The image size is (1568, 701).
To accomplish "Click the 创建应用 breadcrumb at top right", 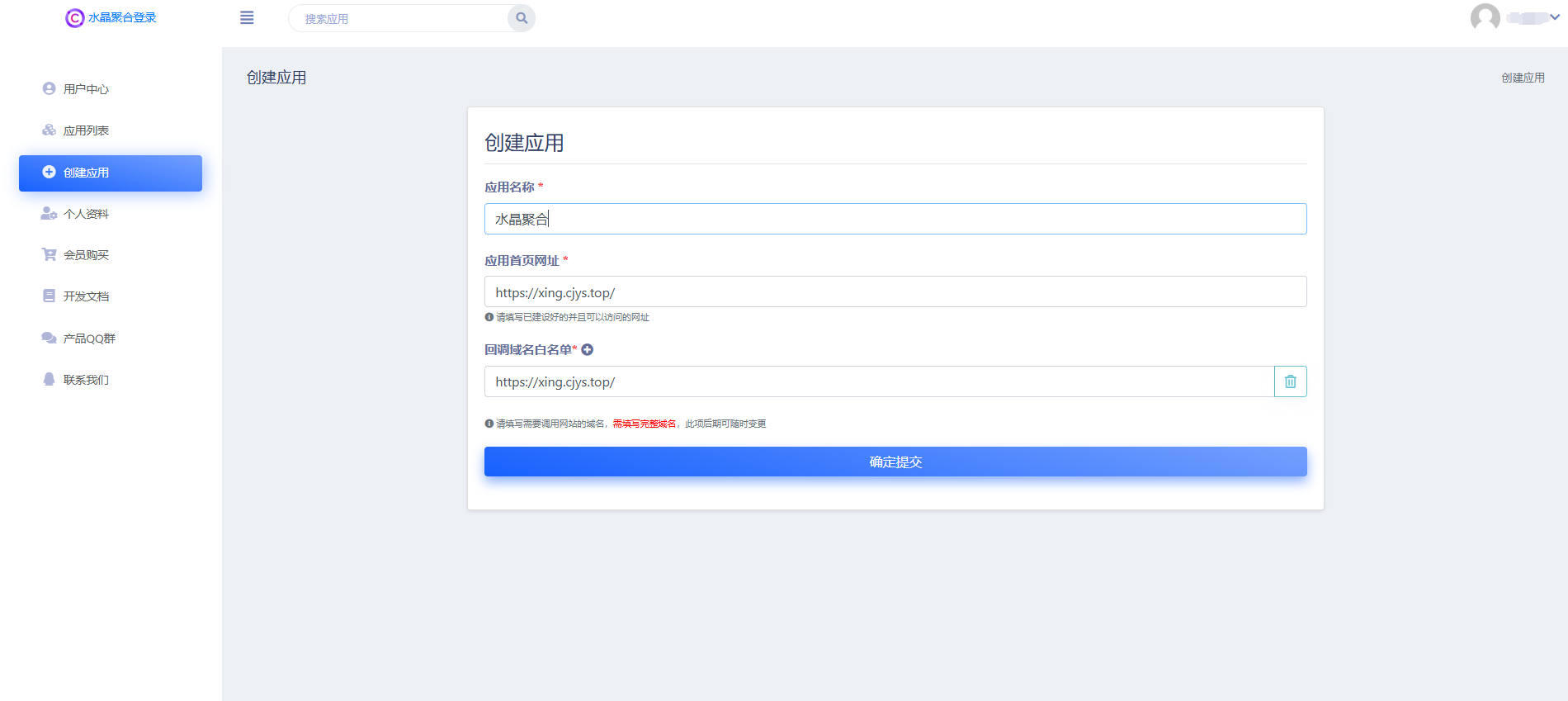I will [1523, 78].
